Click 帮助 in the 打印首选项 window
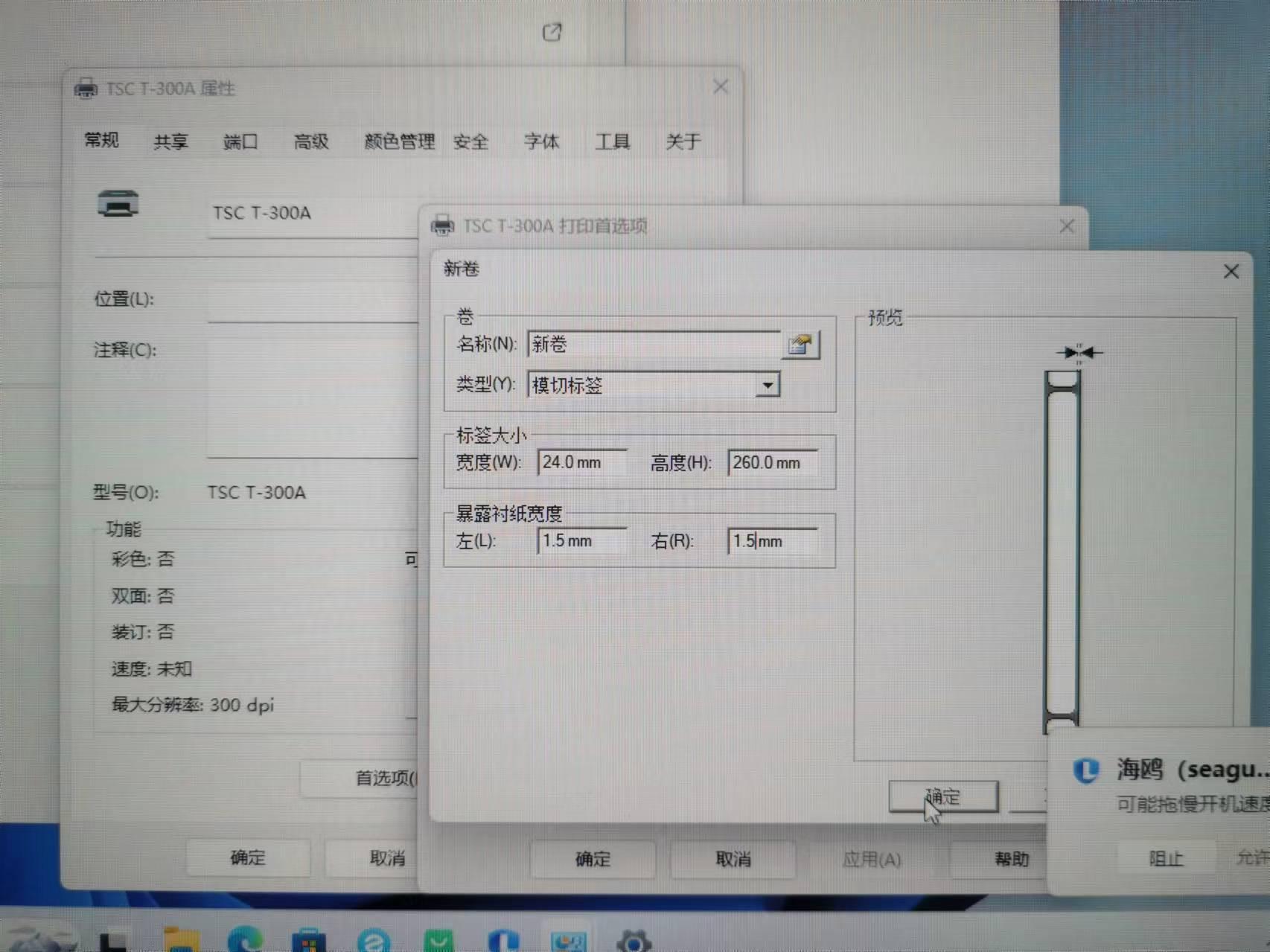The height and width of the screenshot is (952, 1270). (1000, 860)
